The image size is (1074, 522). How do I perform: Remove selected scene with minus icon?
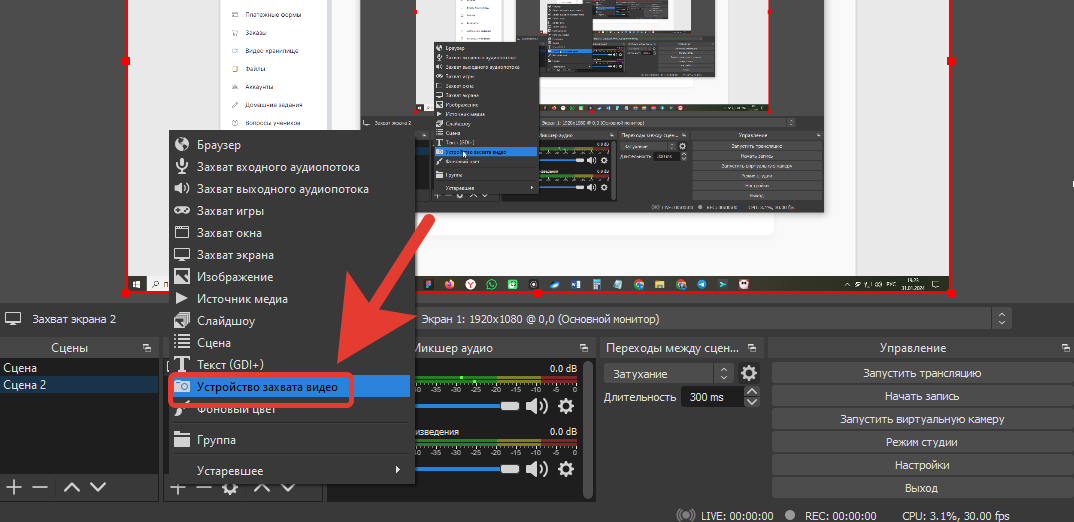[40, 487]
